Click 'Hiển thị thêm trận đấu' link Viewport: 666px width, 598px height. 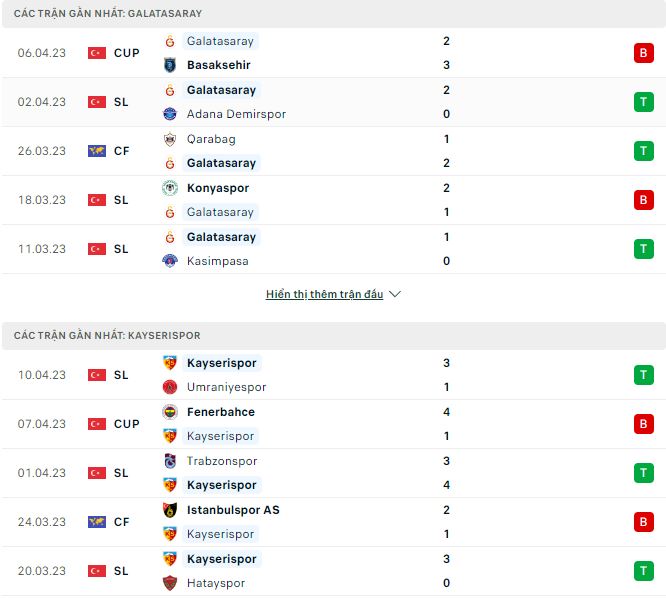click(324, 295)
